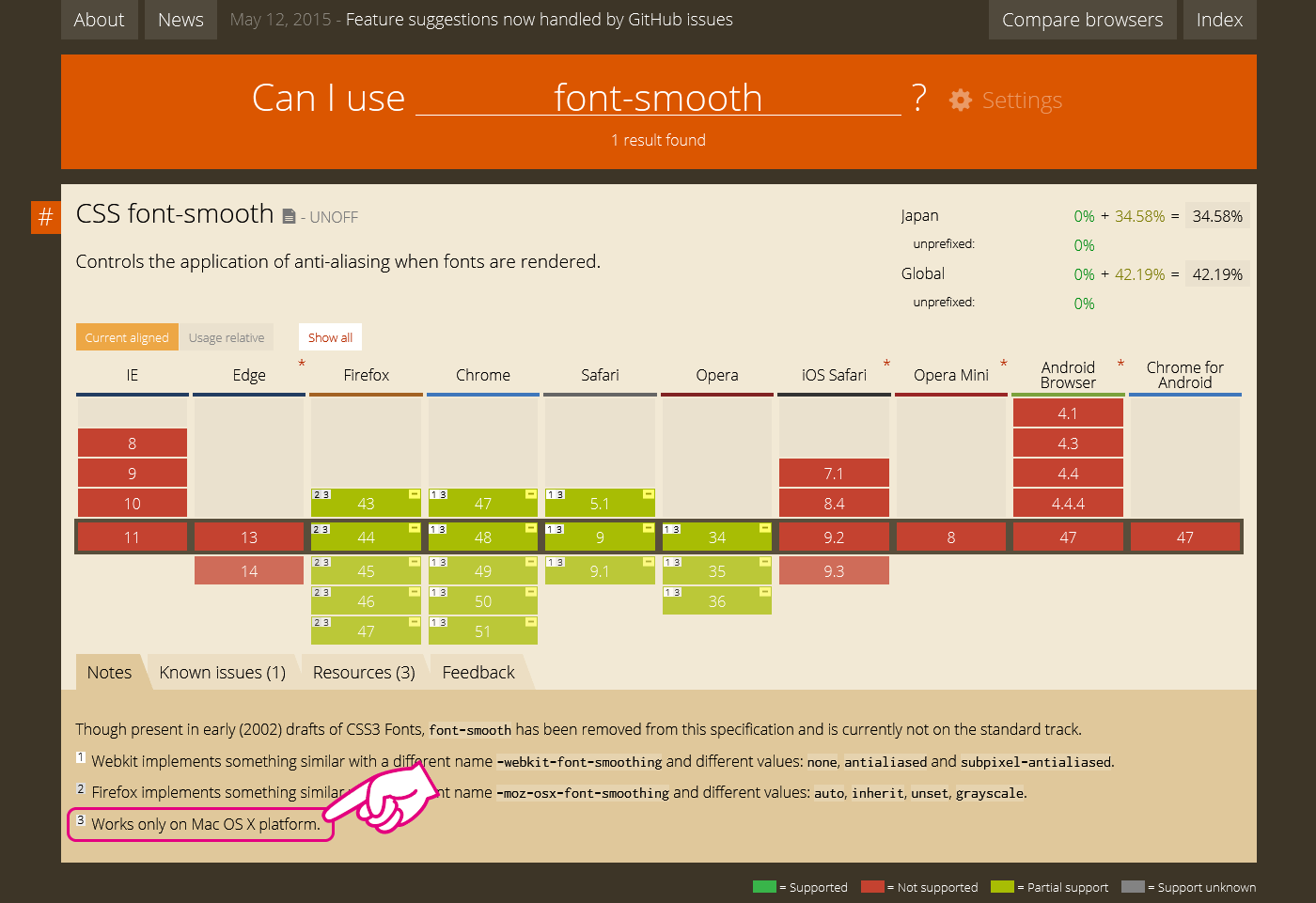Click the Support unknown gray legend swatch
Screen dimensions: 1316x903
[x=1133, y=887]
